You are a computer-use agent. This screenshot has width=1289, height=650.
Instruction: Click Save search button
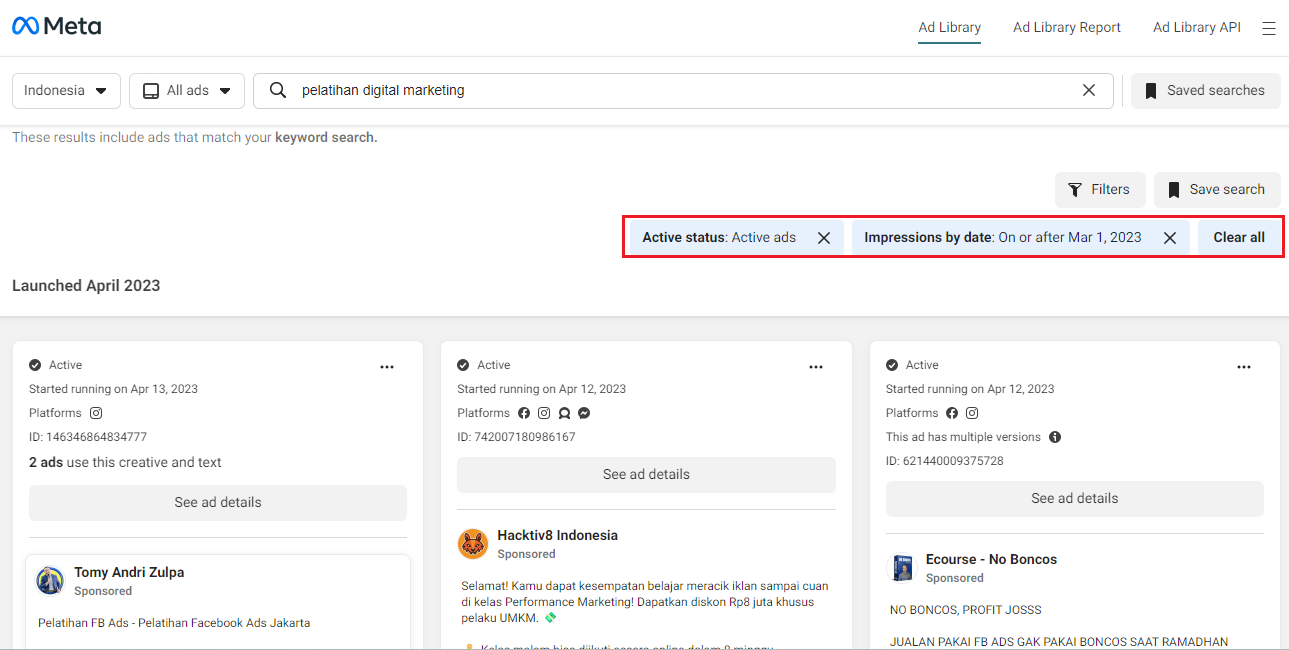[x=1217, y=189]
